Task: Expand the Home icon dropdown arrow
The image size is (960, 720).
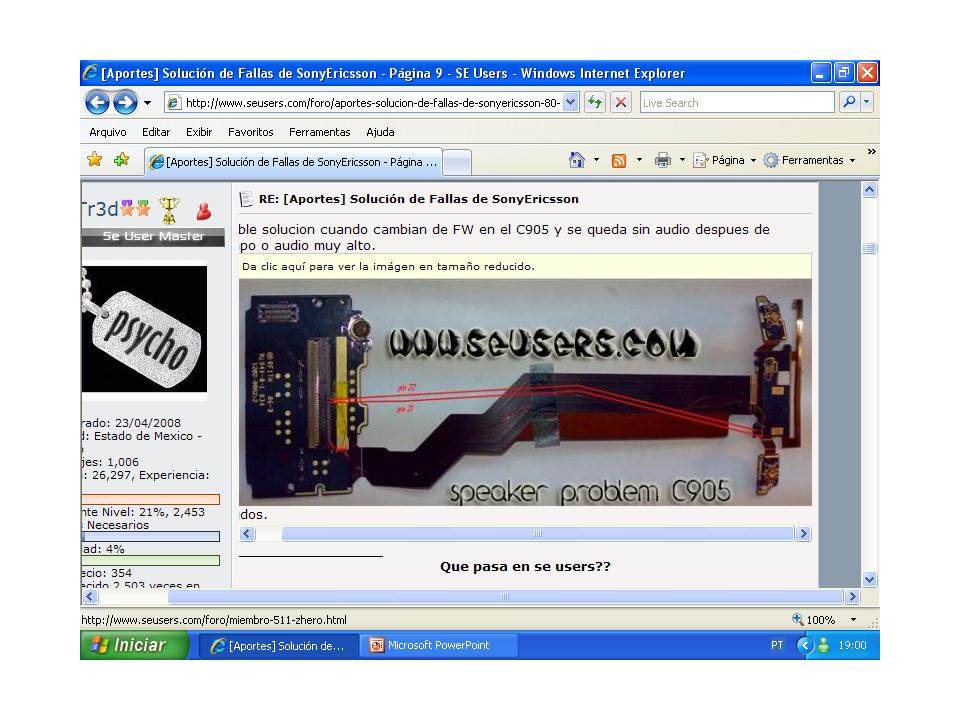Action: click(596, 160)
